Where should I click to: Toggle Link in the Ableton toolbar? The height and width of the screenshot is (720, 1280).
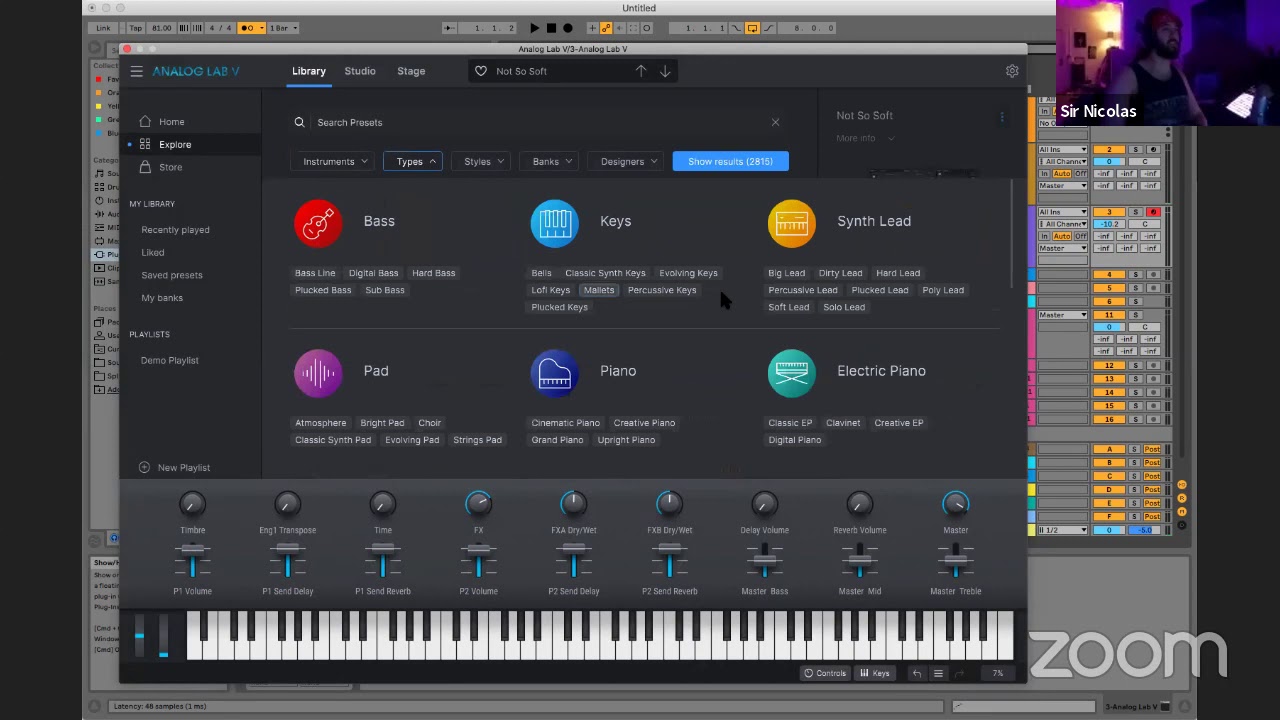(103, 28)
